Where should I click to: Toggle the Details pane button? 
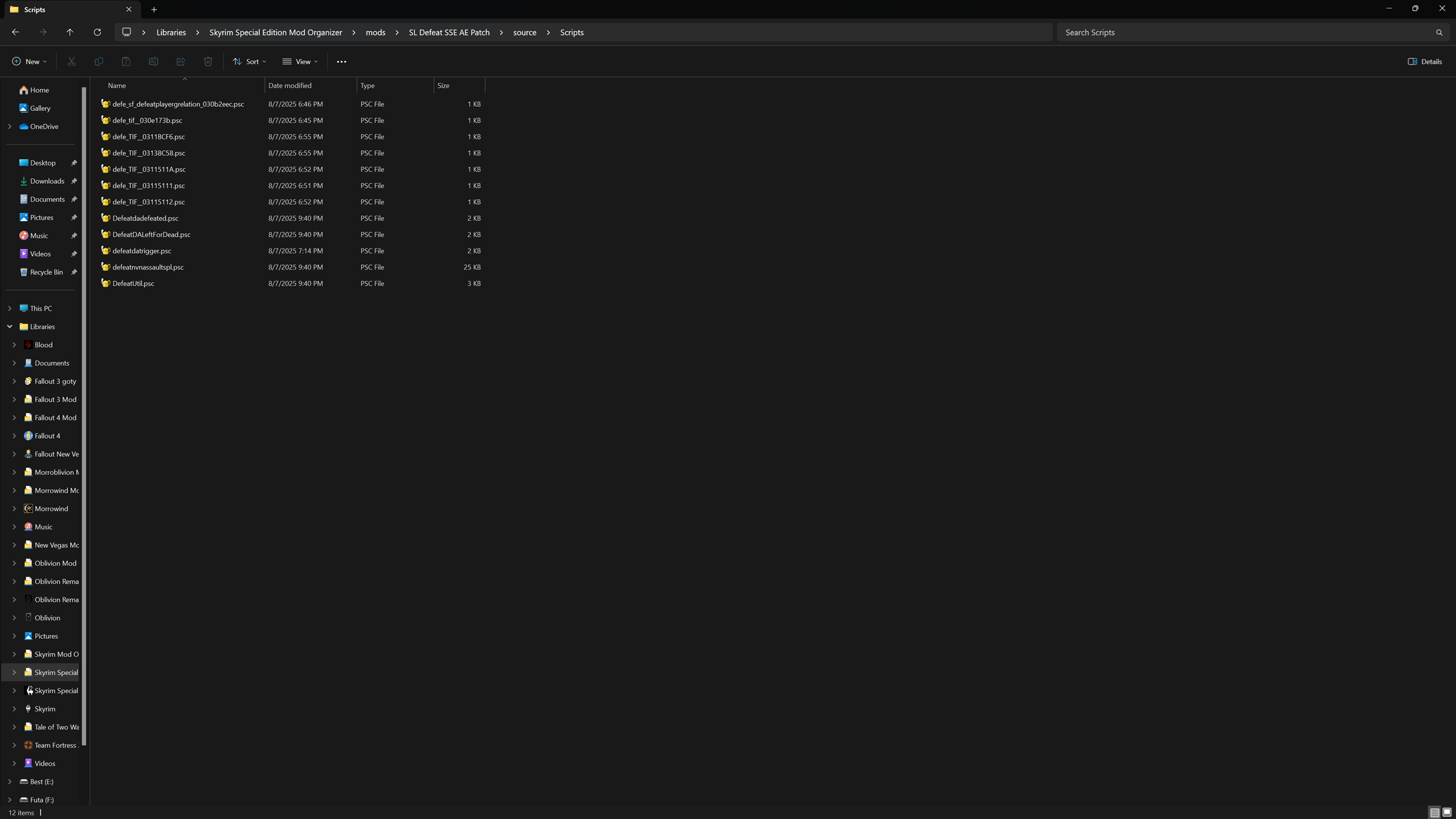pos(1425,61)
